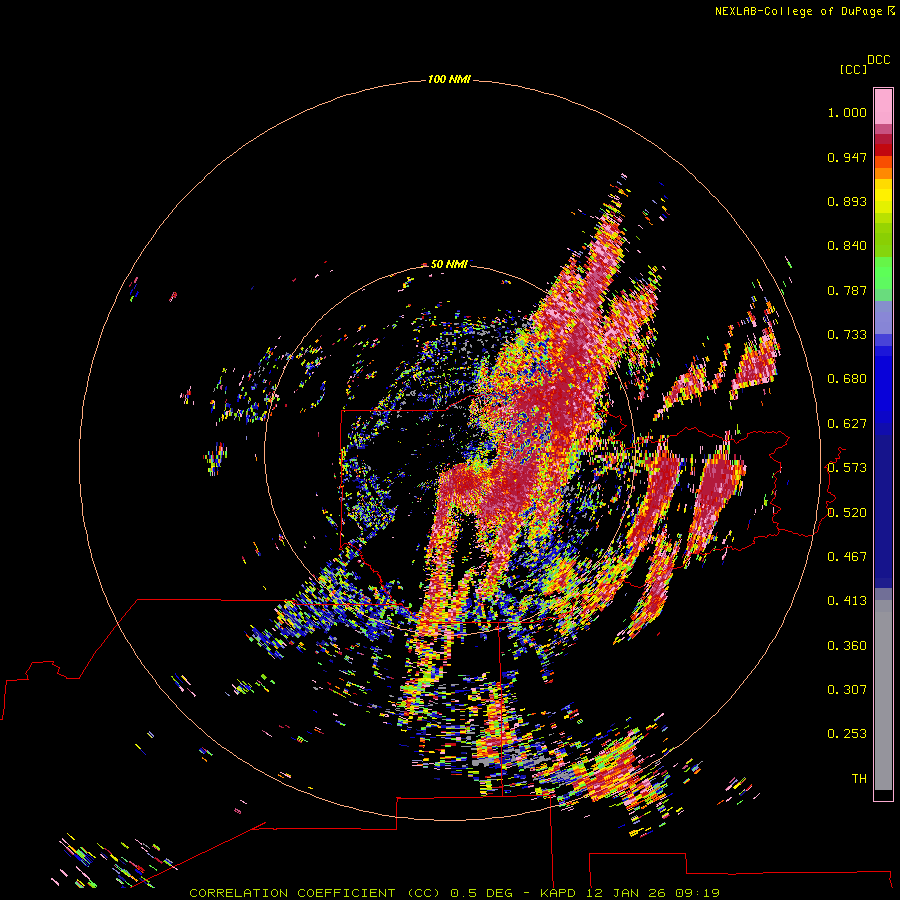Click the 100 NMI range ring label
The width and height of the screenshot is (900, 900).
[449, 79]
